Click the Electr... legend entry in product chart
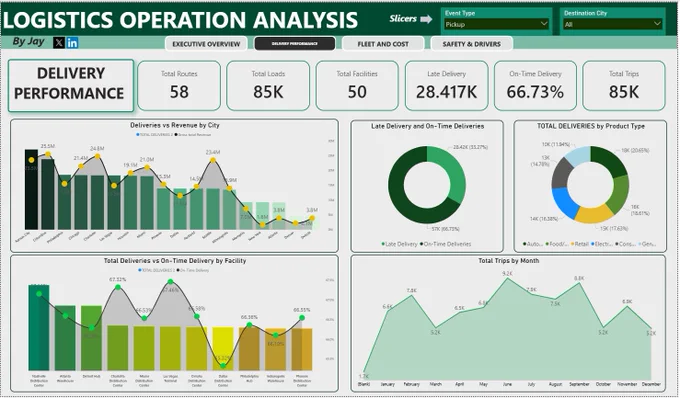The width and height of the screenshot is (680, 398). click(602, 244)
